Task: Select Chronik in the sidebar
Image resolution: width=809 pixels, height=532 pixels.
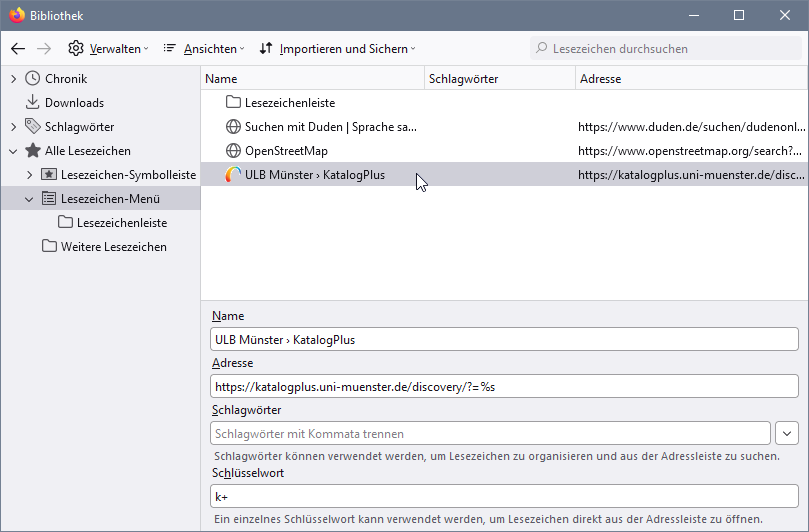Action: click(x=66, y=79)
